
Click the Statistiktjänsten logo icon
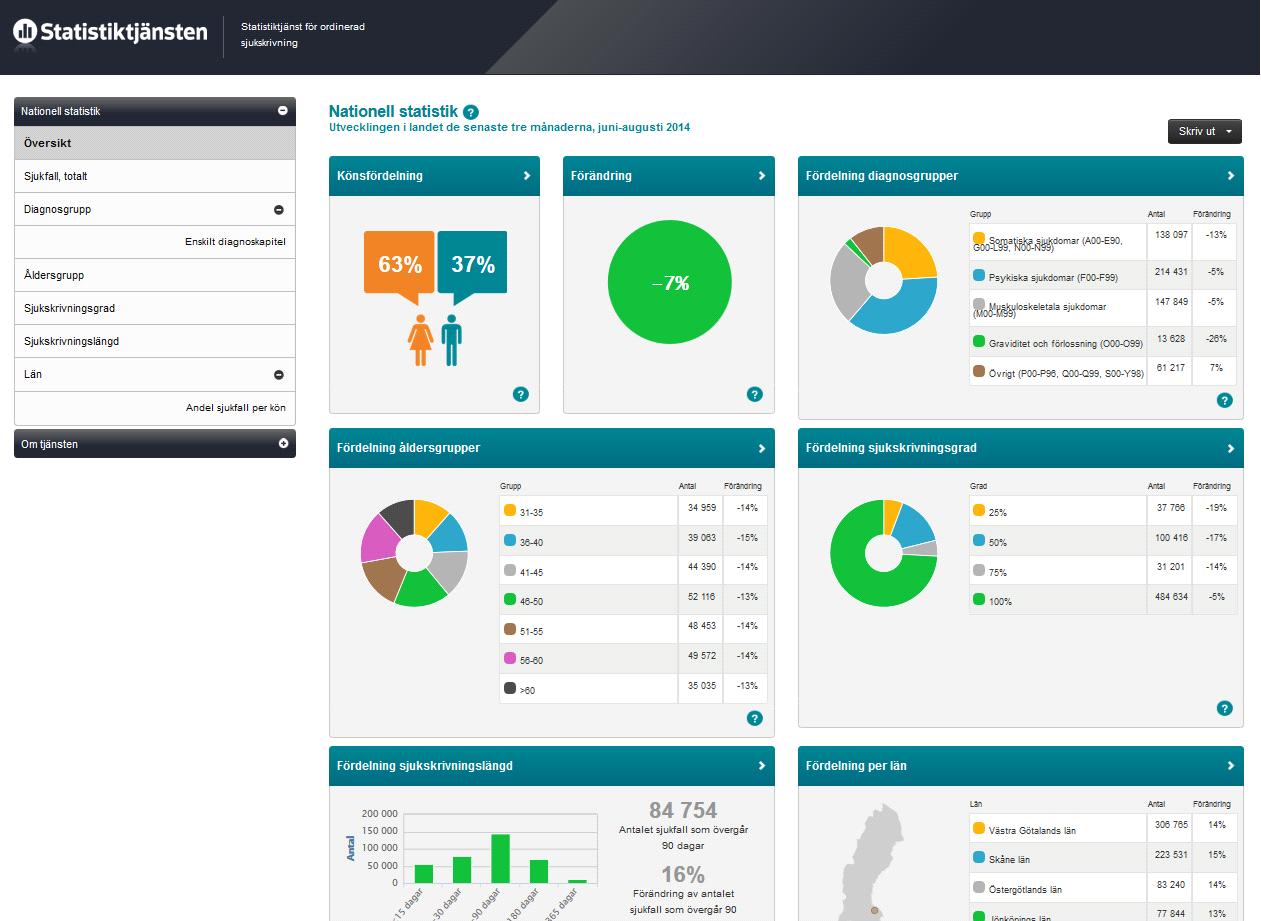[26, 32]
